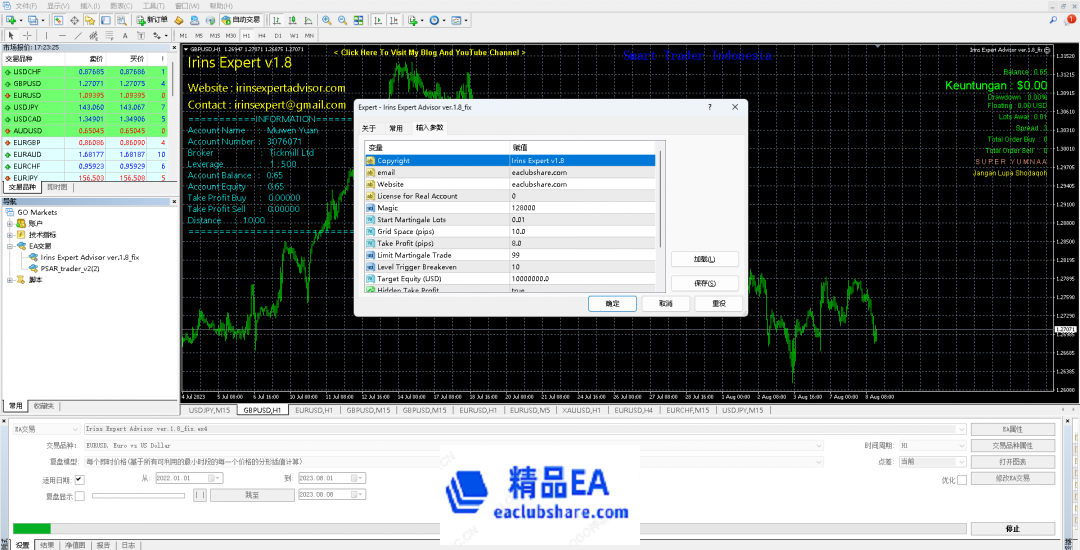Image resolution: width=1080 pixels, height=550 pixels.
Task: Select the horizontal line drawing tool
Action: click(x=62, y=35)
